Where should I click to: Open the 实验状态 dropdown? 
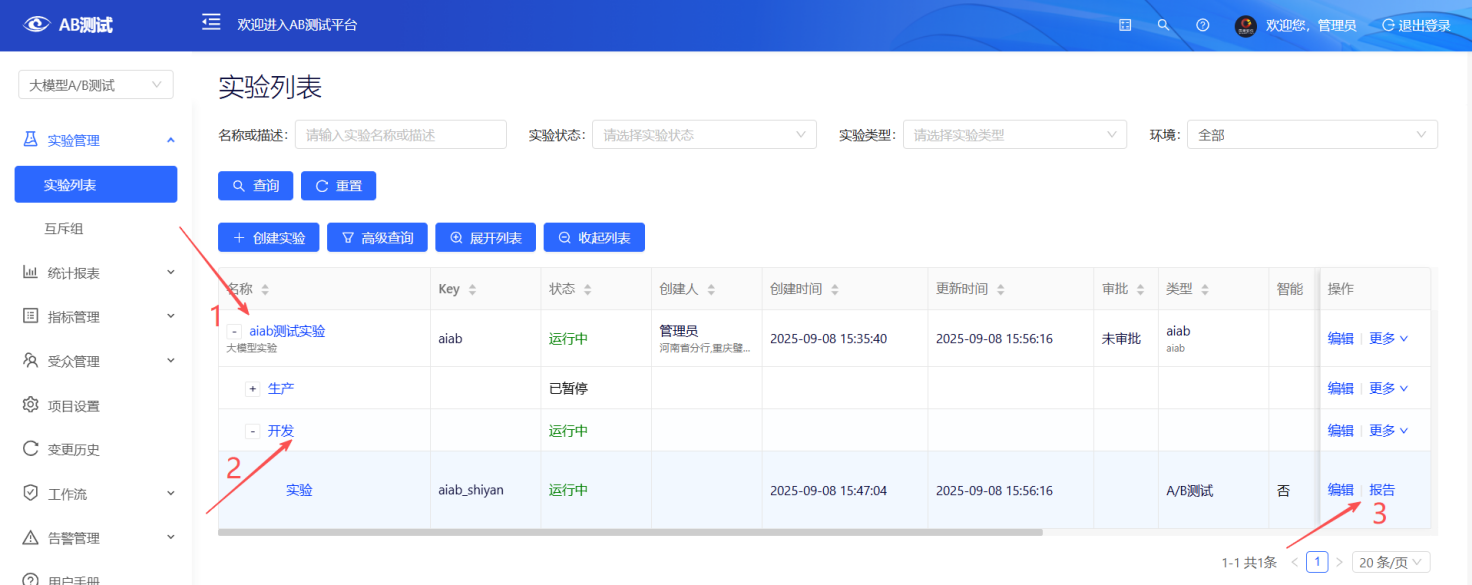704,135
